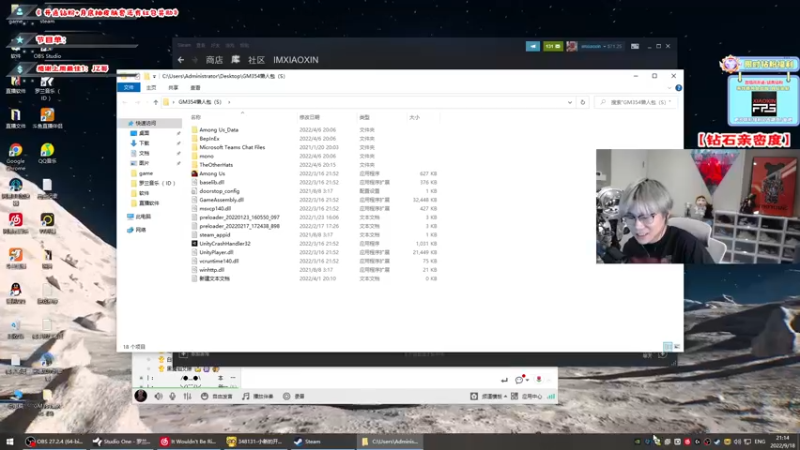The image size is (800, 450).
Task: Open Desktop in the Explorer sidebar
Action: click(x=144, y=133)
